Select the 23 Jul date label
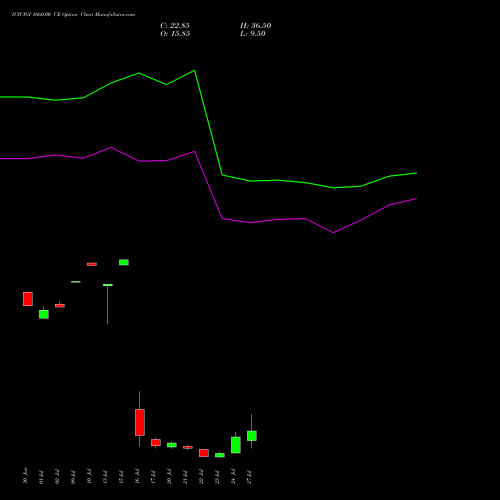The height and width of the screenshot is (500, 500). pyautogui.click(x=218, y=477)
